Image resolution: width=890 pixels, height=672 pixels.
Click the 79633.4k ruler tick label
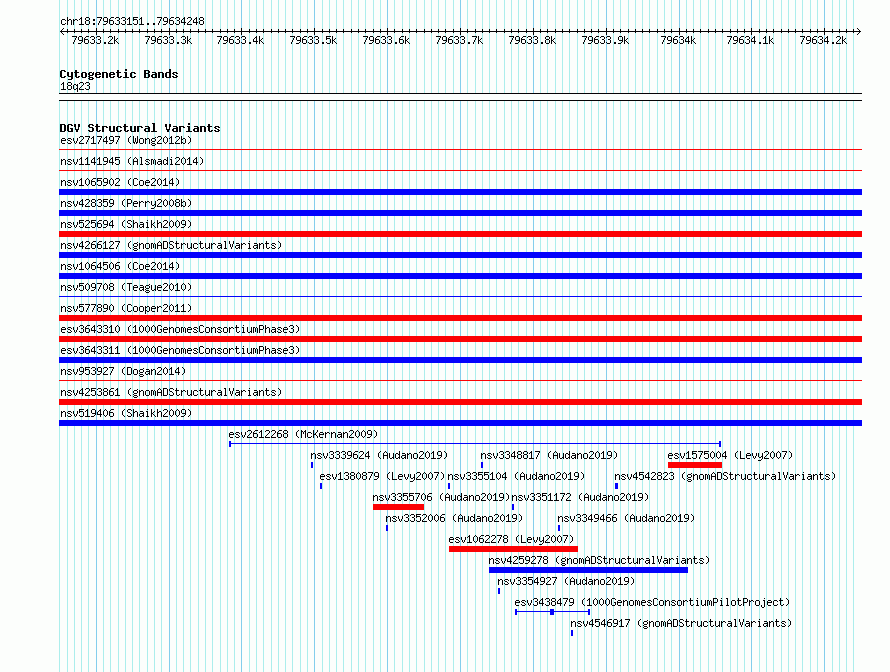(241, 40)
